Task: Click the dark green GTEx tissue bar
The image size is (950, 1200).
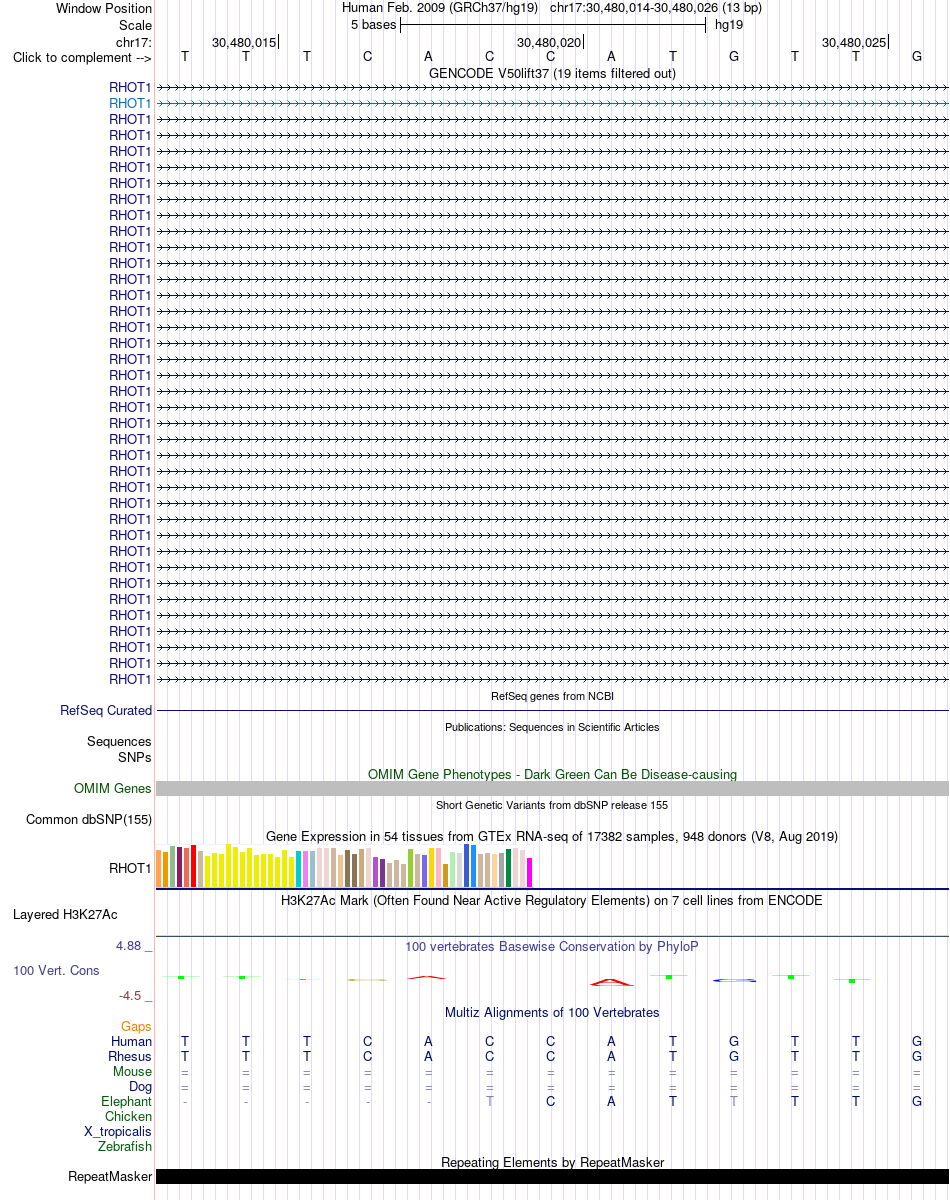Action: tap(509, 868)
